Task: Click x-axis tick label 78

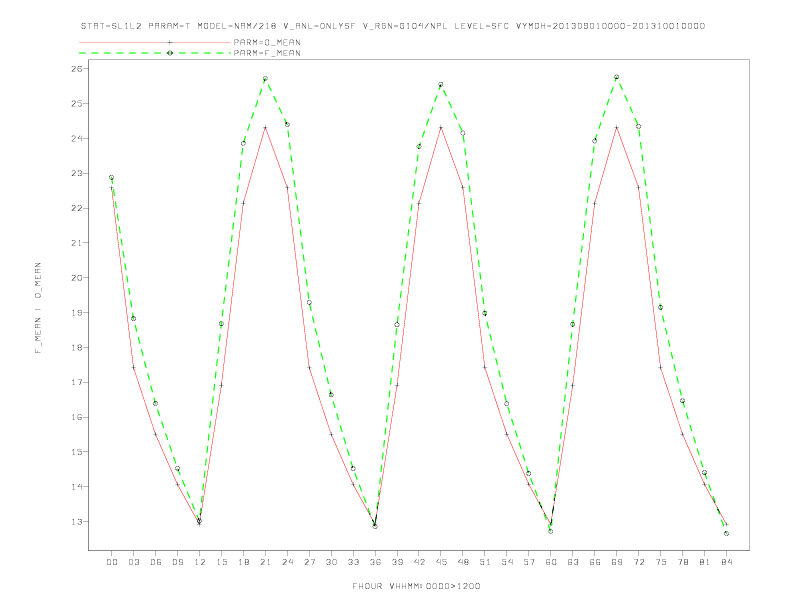Action: tap(682, 562)
